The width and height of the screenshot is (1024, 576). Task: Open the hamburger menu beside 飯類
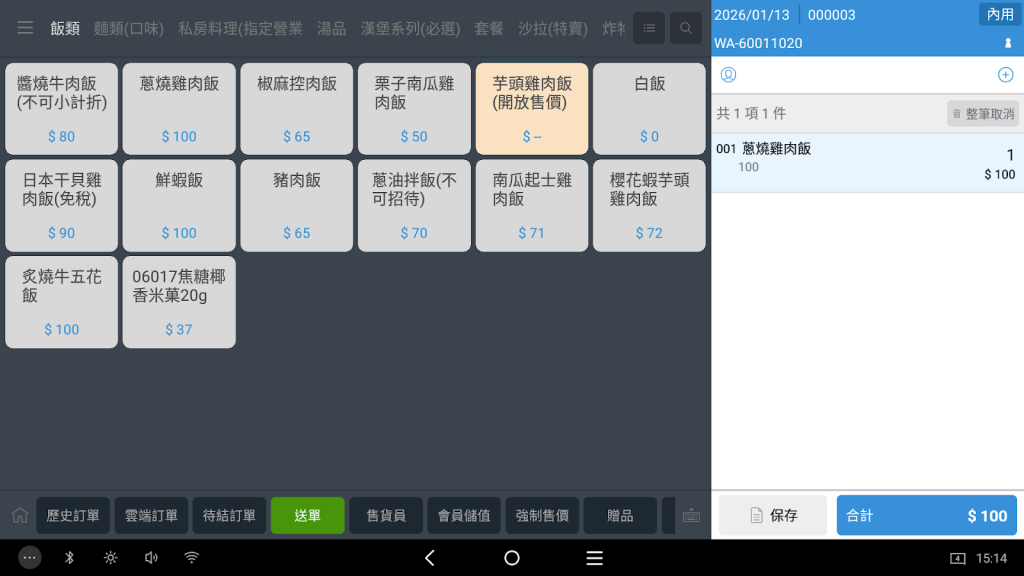[x=25, y=28]
